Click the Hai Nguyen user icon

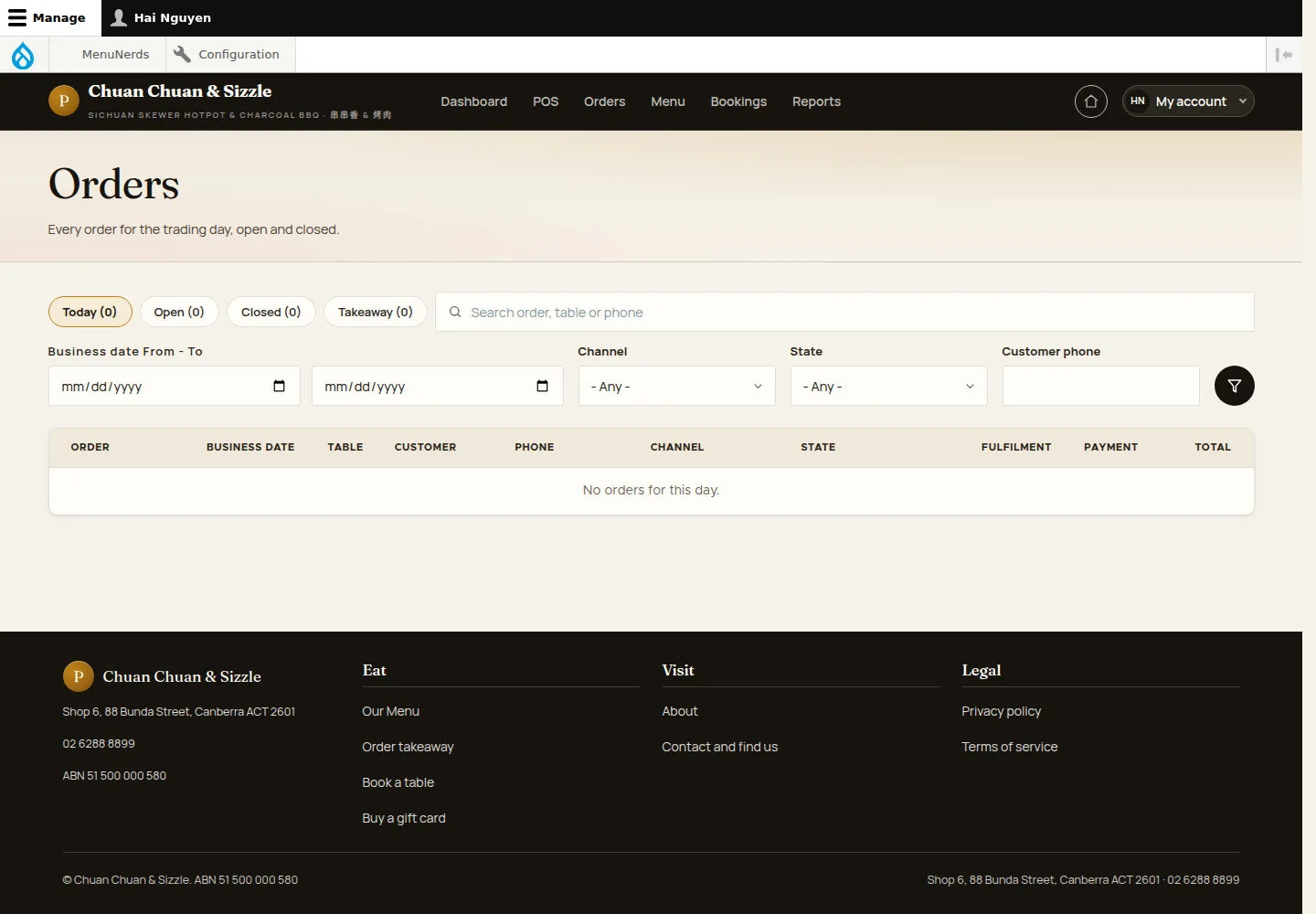(x=119, y=17)
